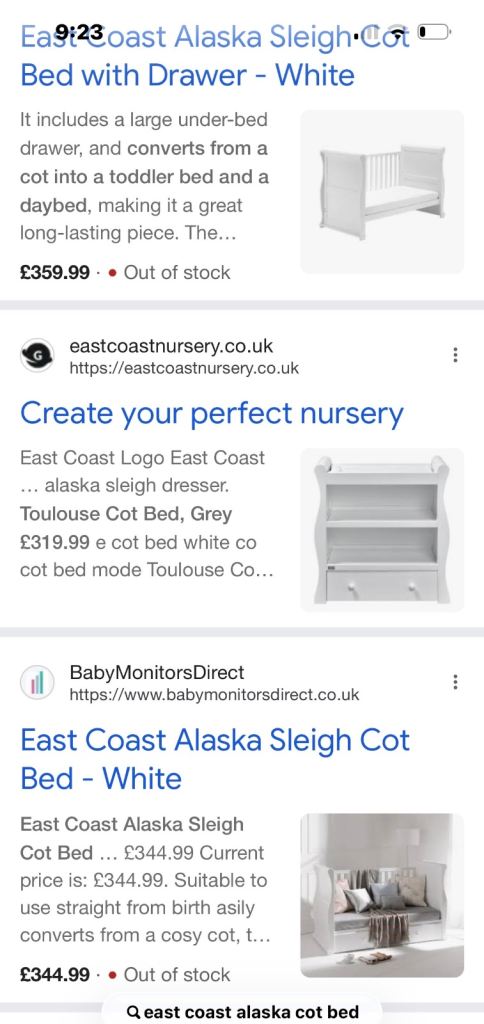Tap the Wi-Fi icon in status bar
The image size is (484, 1024).
pos(398,32)
